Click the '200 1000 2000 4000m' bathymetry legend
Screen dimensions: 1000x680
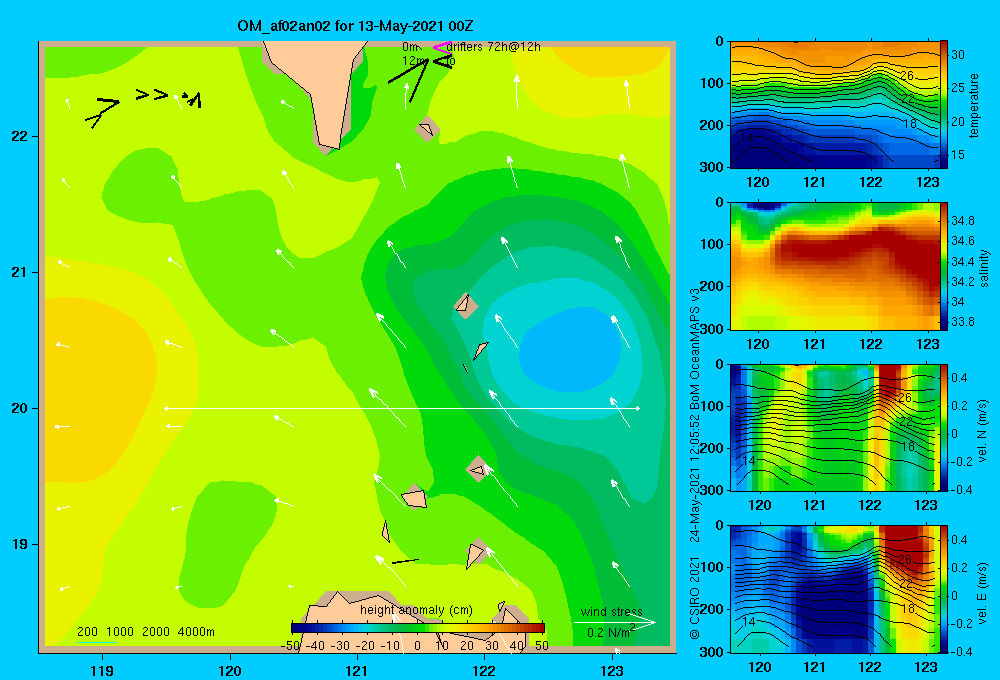pyautogui.click(x=145, y=632)
